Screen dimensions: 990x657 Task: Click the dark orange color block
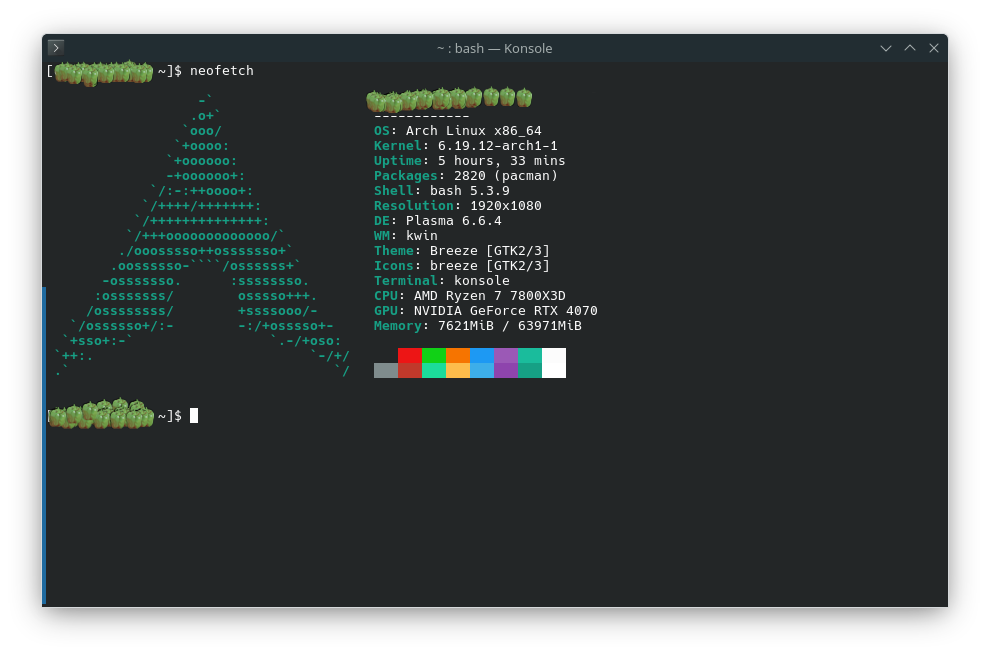458,355
